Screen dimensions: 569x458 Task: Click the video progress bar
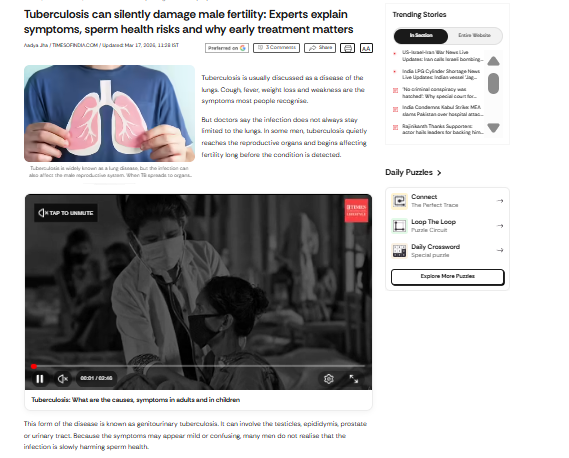198,366
